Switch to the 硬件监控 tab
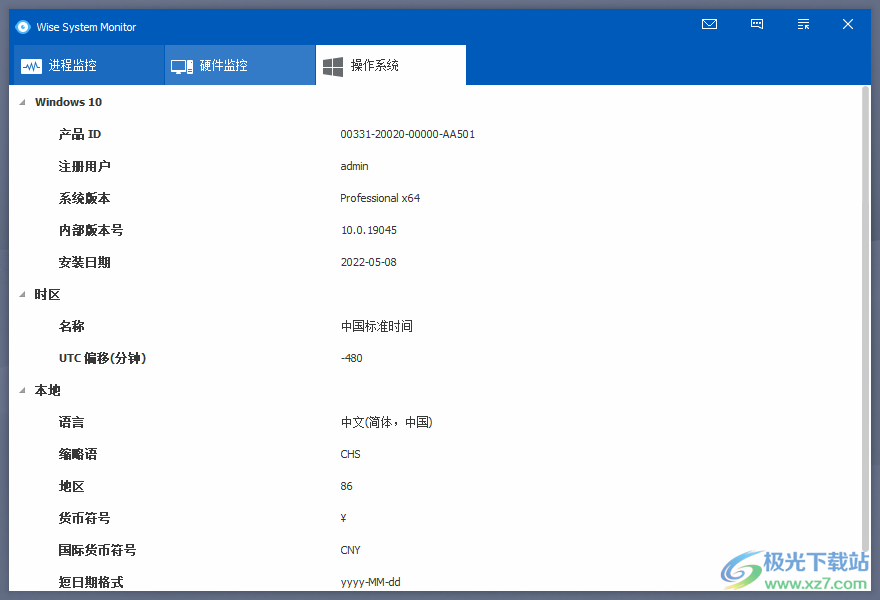This screenshot has height=600, width=880. click(240, 65)
